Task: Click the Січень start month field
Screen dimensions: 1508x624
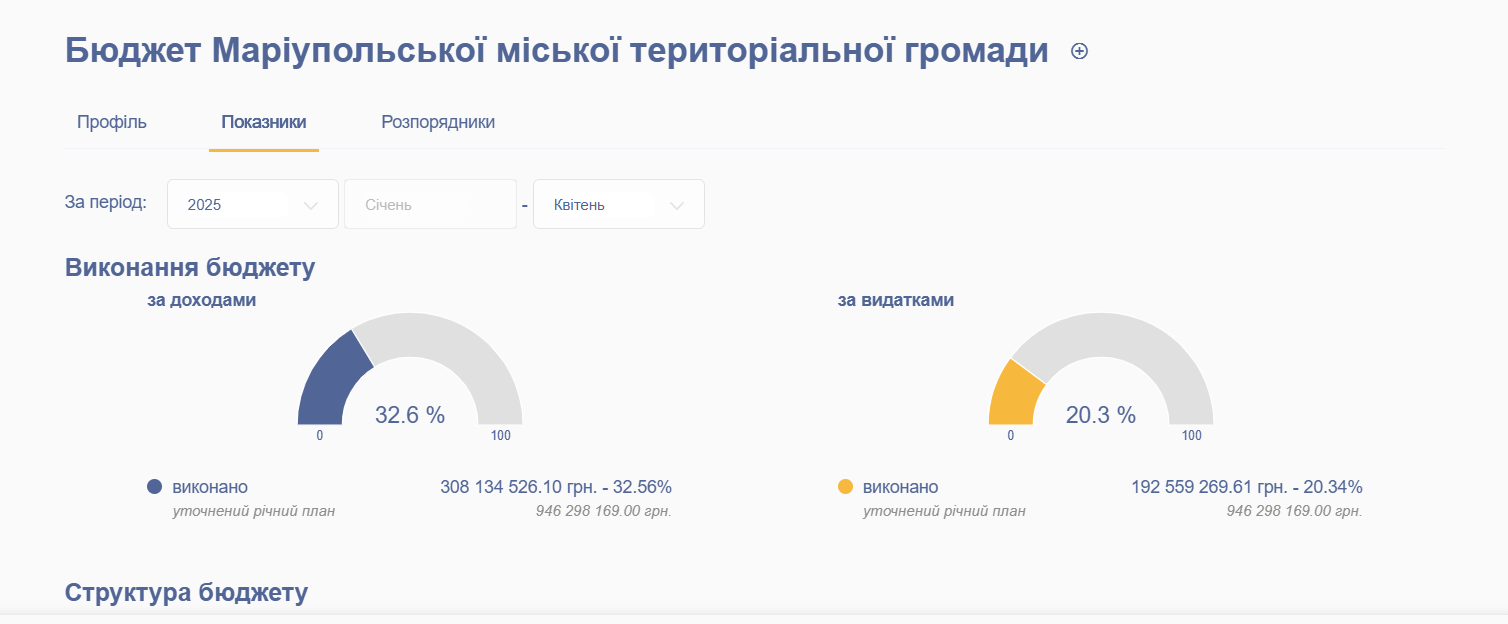Action: coord(430,204)
